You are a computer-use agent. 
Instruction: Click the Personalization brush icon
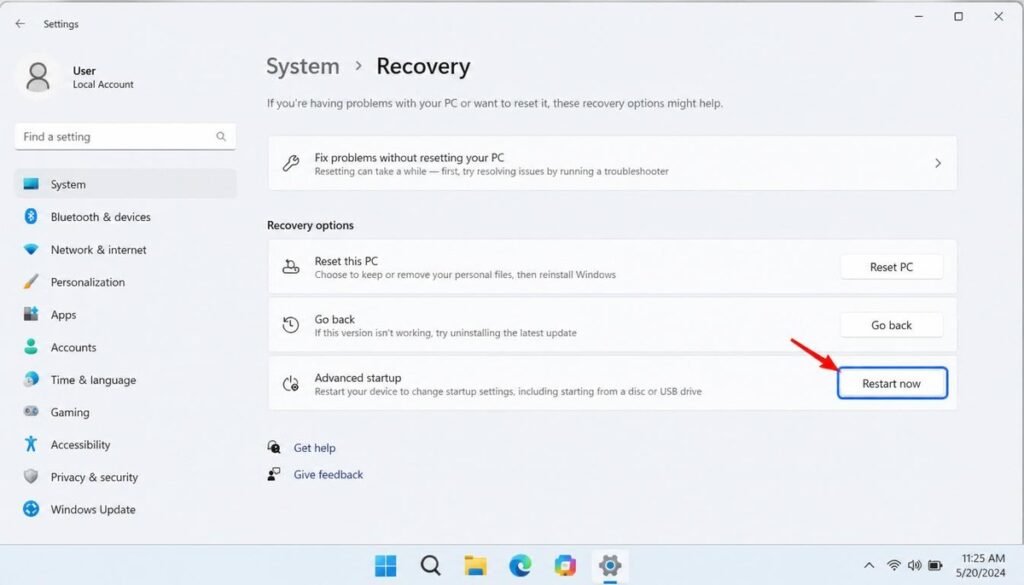click(31, 281)
